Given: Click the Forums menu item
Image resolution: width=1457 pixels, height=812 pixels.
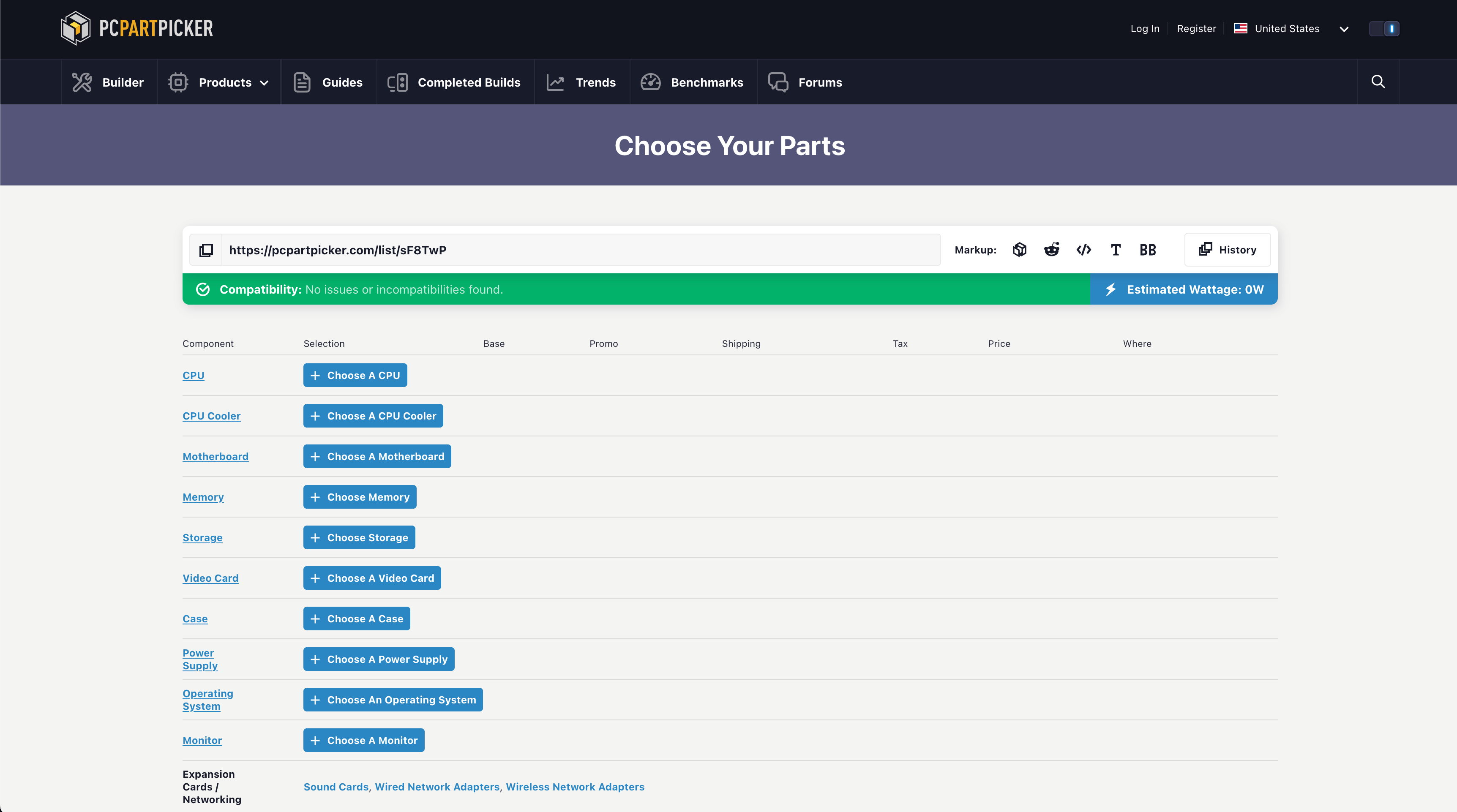Looking at the screenshot, I should (820, 82).
